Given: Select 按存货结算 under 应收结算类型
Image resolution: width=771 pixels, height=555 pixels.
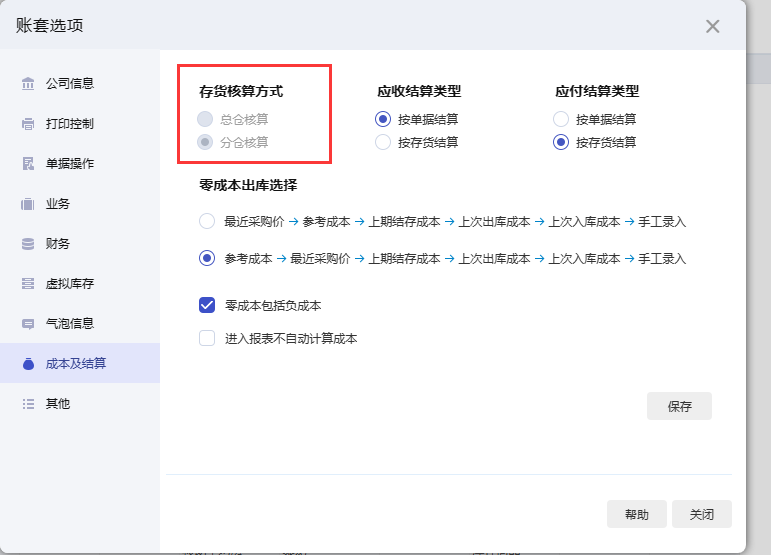Looking at the screenshot, I should (383, 142).
